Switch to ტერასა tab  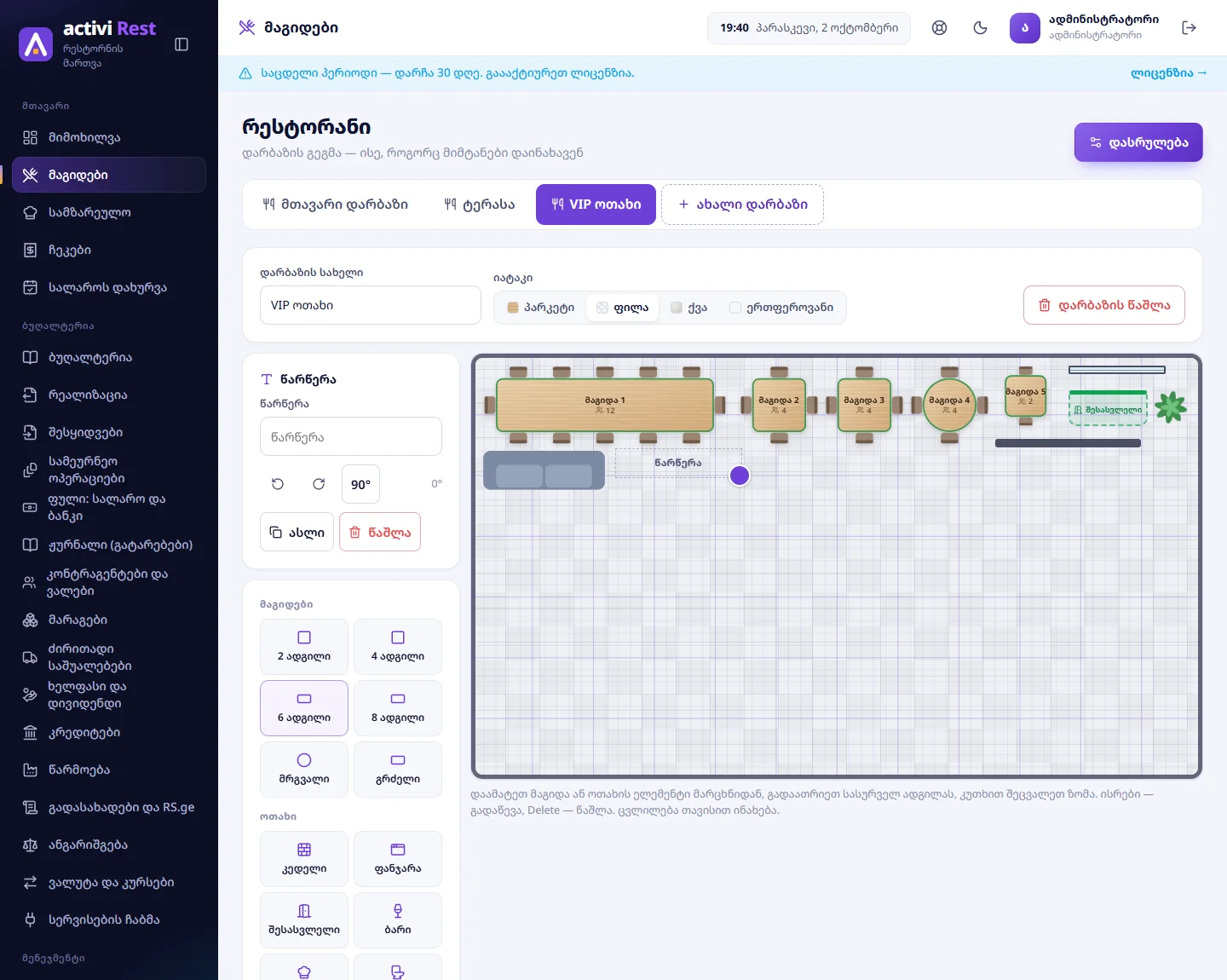(x=480, y=205)
